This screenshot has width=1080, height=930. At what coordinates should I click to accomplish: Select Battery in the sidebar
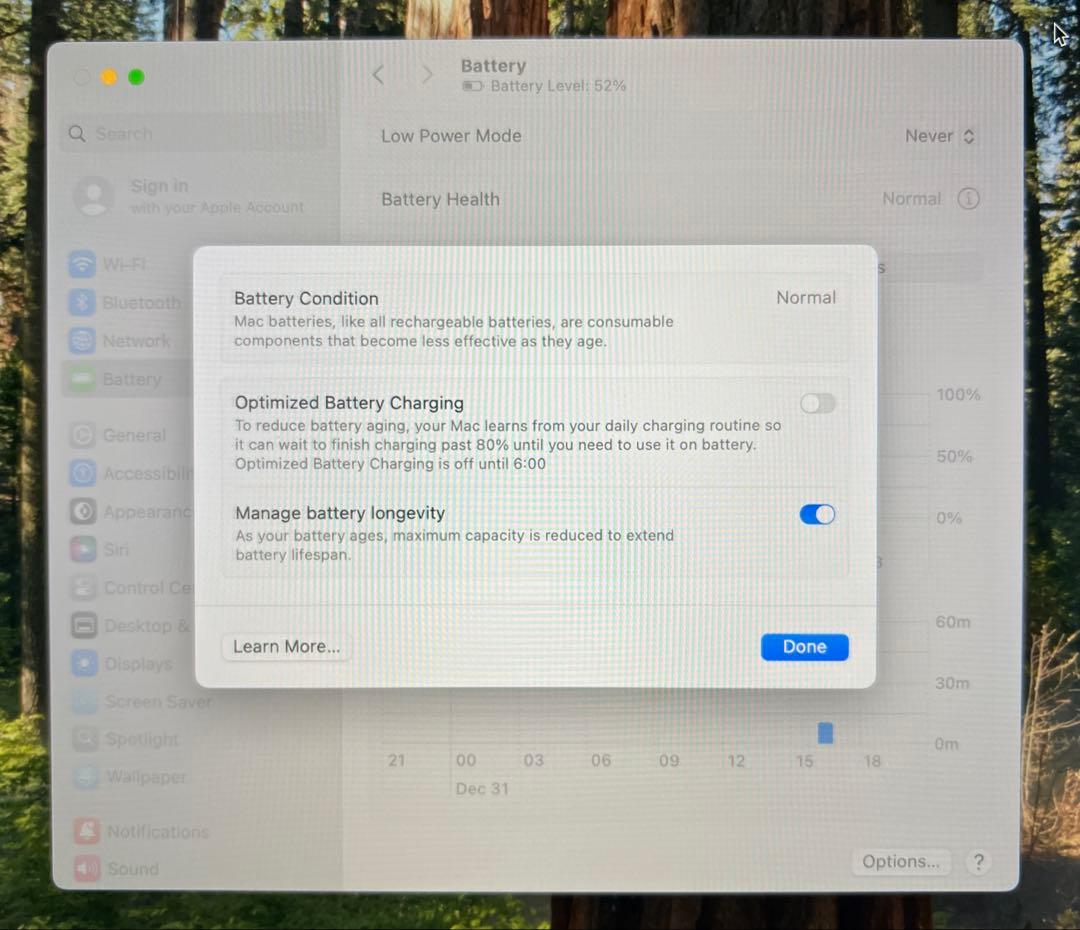click(x=133, y=379)
